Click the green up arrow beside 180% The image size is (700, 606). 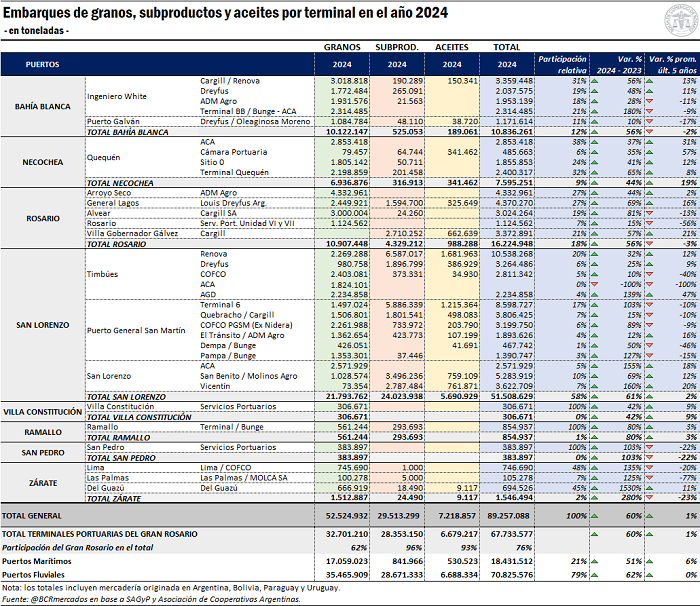pyautogui.click(x=595, y=112)
